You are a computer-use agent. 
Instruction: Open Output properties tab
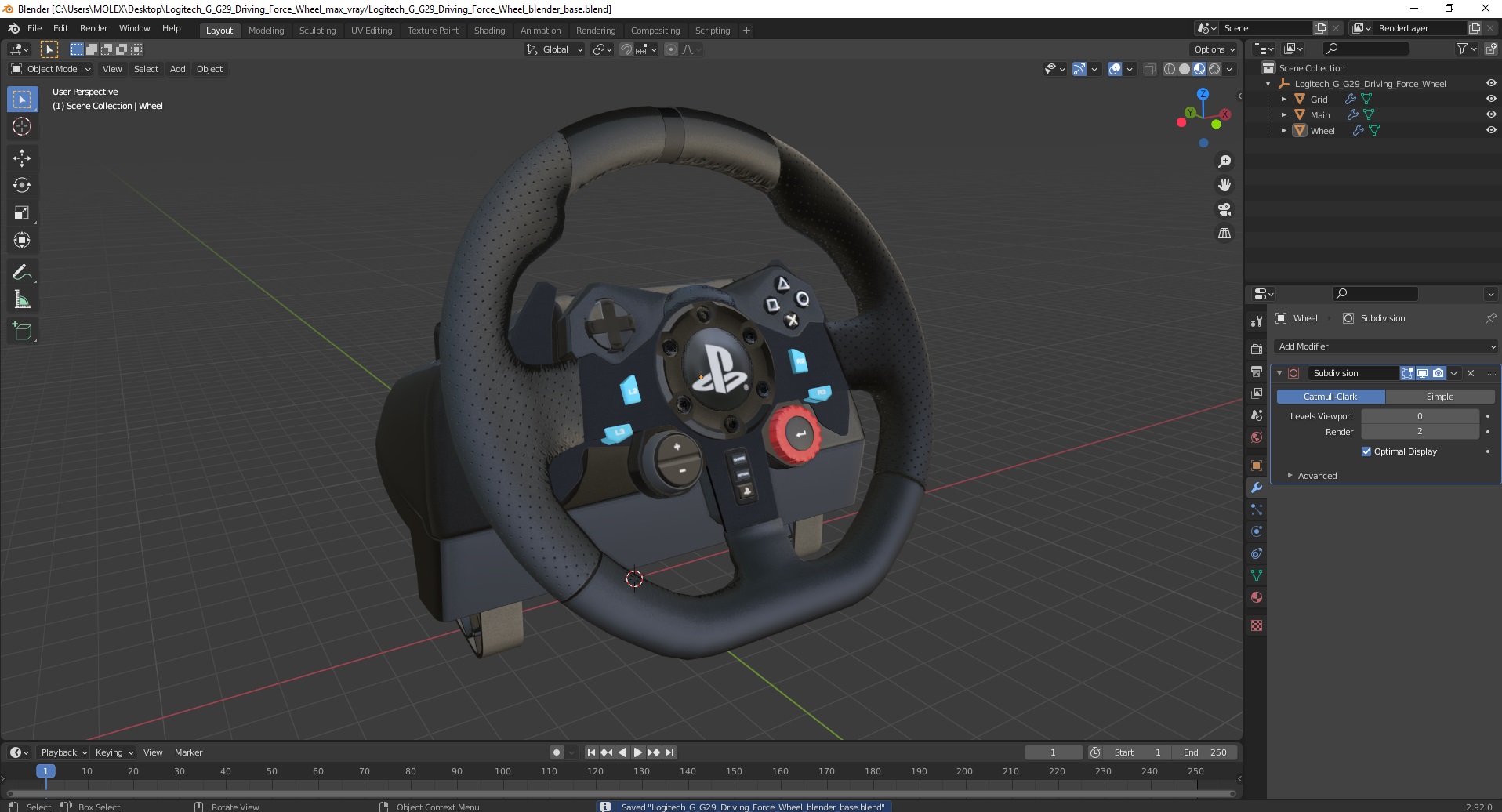[1257, 371]
